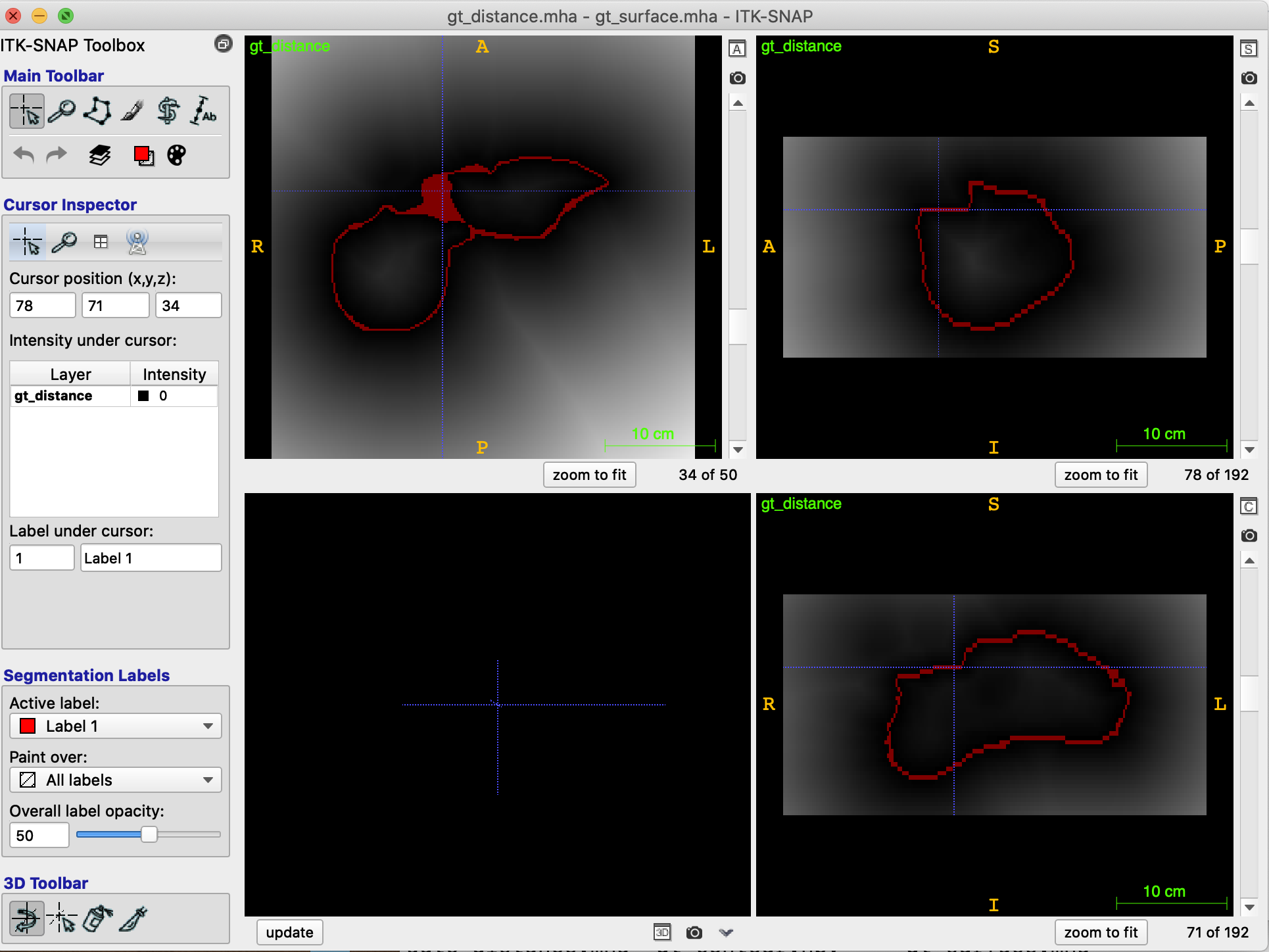Open the Paint over dropdown
1269x952 pixels.
(x=115, y=780)
